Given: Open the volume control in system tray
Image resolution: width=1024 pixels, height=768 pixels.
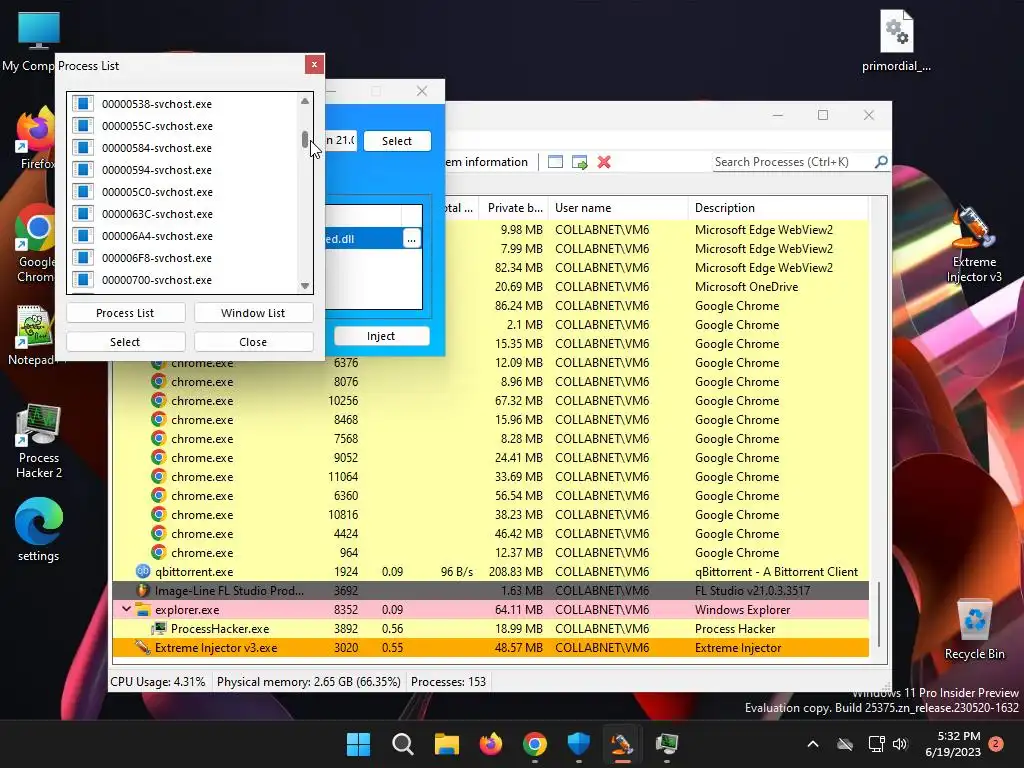Looking at the screenshot, I should tap(900, 744).
